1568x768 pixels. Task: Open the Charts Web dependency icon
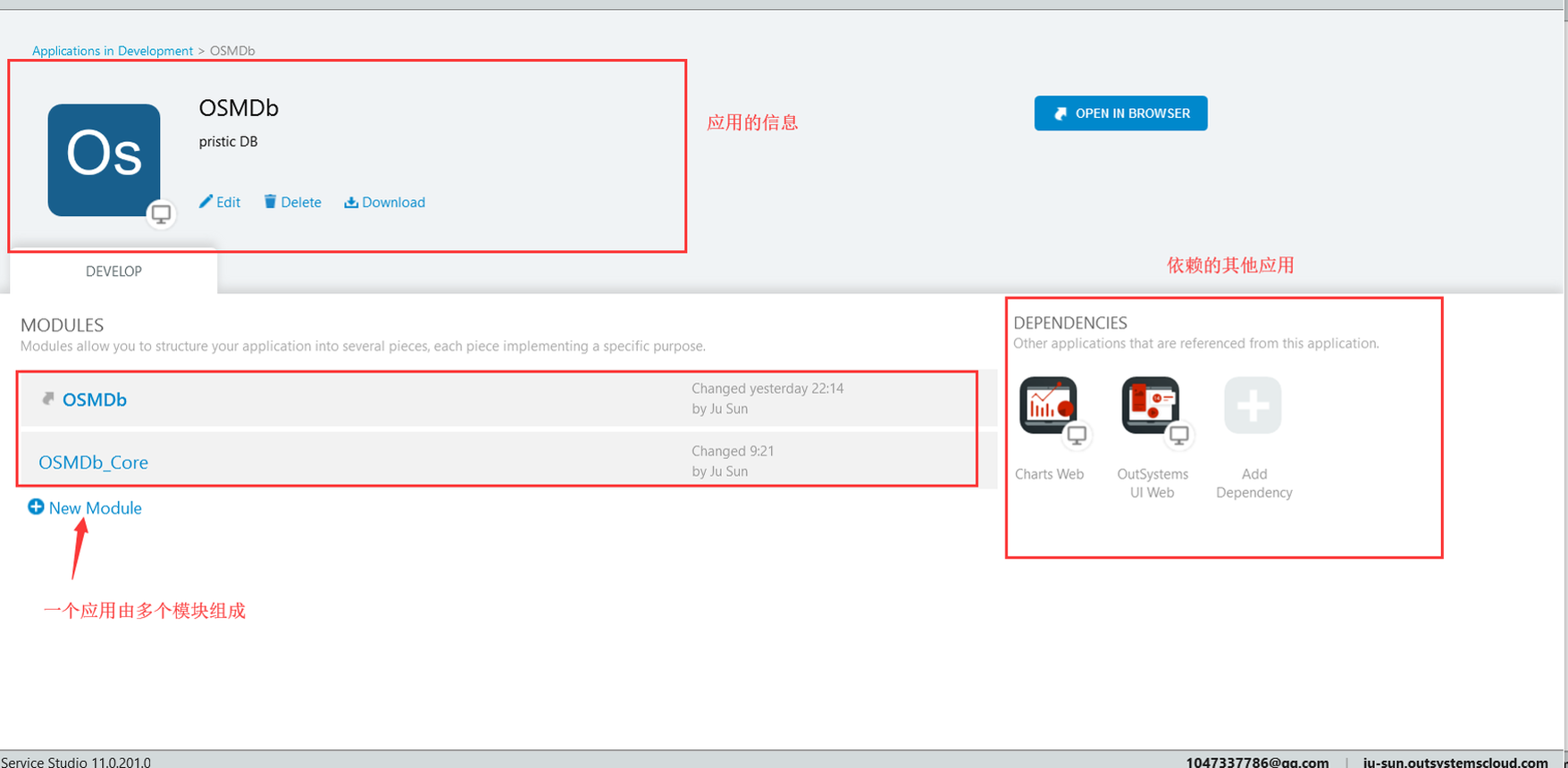click(x=1049, y=405)
